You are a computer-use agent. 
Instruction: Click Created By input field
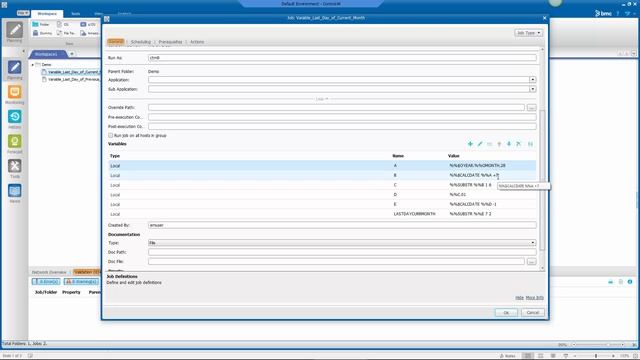point(342,225)
